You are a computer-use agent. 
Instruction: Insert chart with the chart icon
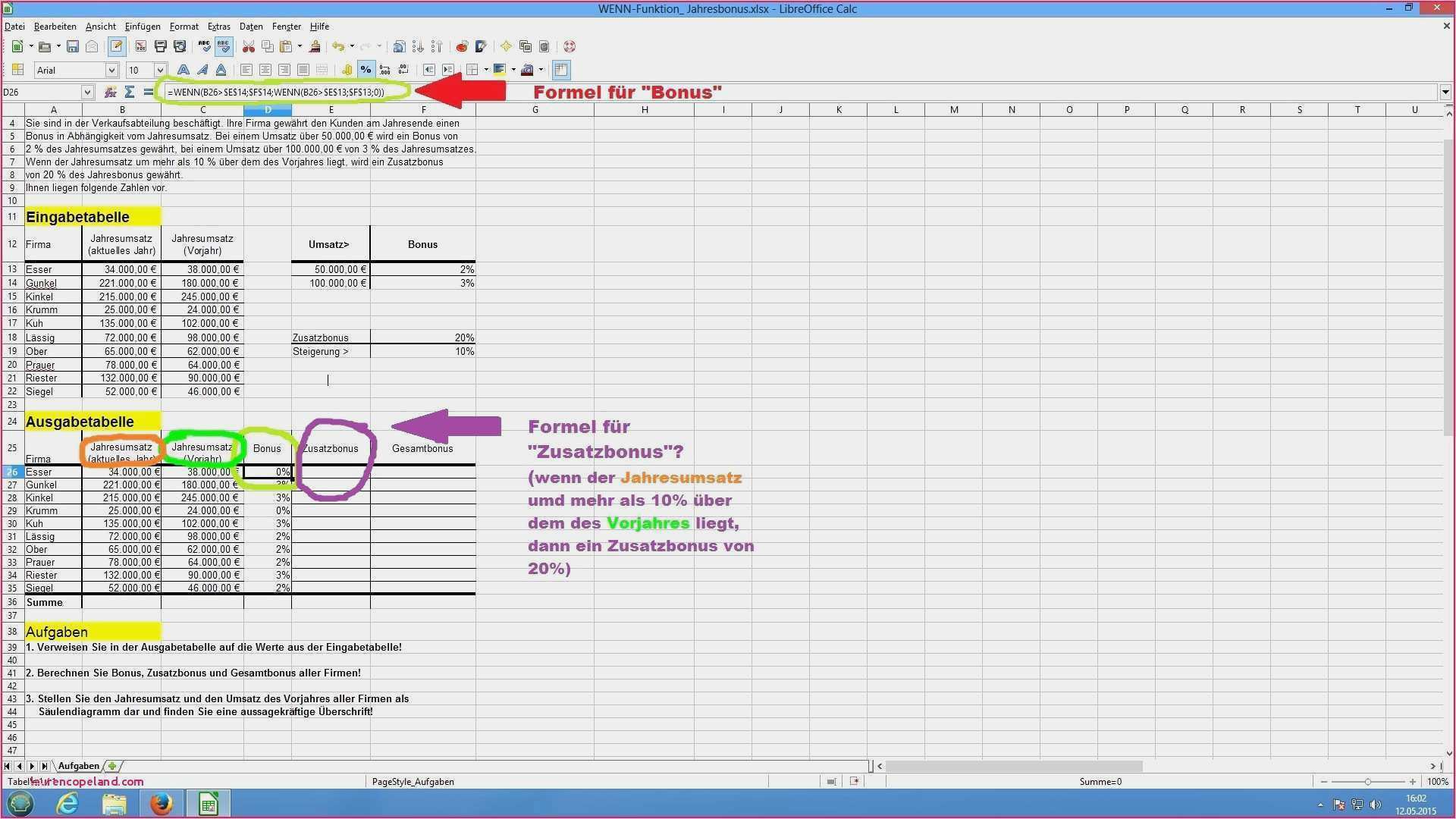tap(462, 47)
